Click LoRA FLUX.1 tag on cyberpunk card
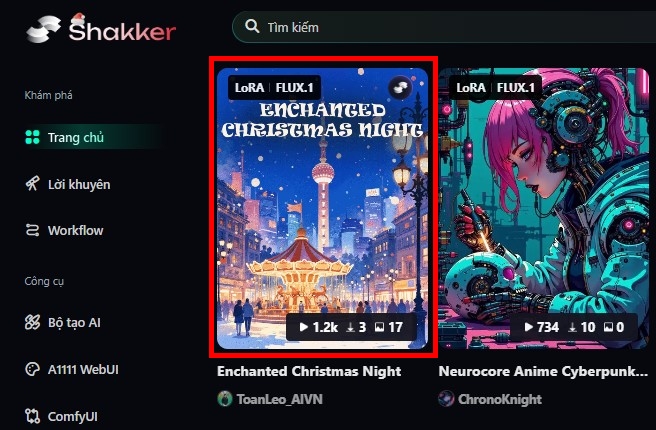Viewport: 656px width, 430px height. pos(495,87)
